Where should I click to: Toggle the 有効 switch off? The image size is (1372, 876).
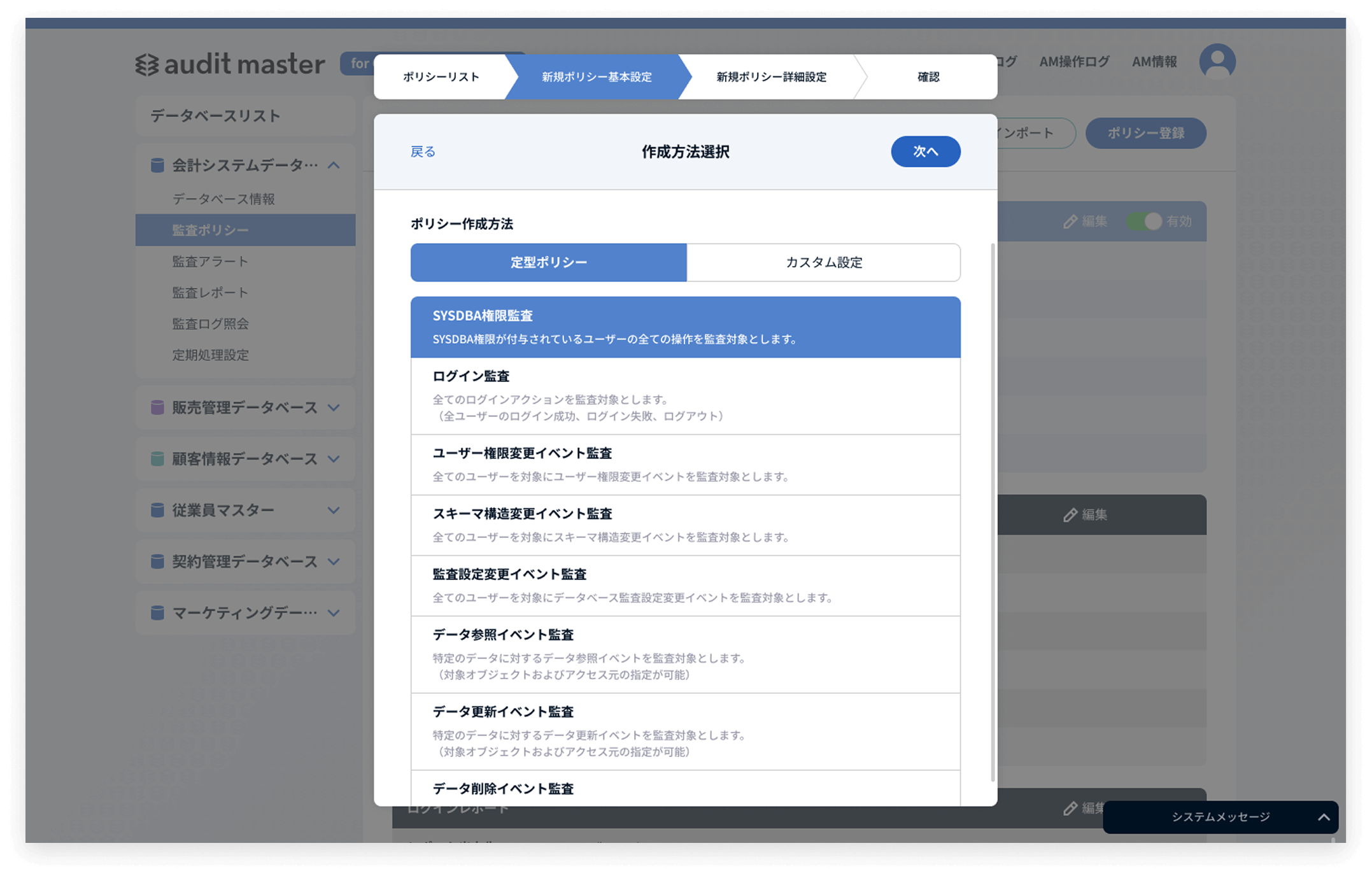point(1145,222)
